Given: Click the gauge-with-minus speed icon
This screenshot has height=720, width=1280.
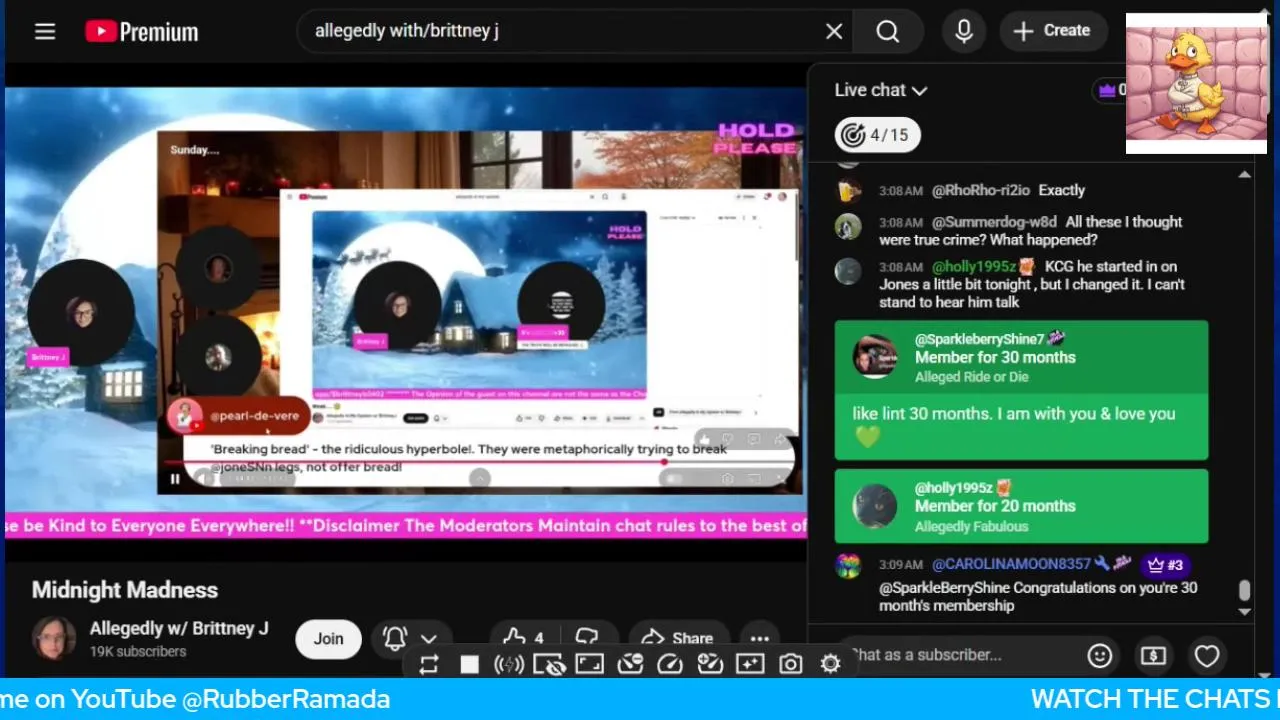Looking at the screenshot, I should click(x=630, y=664).
